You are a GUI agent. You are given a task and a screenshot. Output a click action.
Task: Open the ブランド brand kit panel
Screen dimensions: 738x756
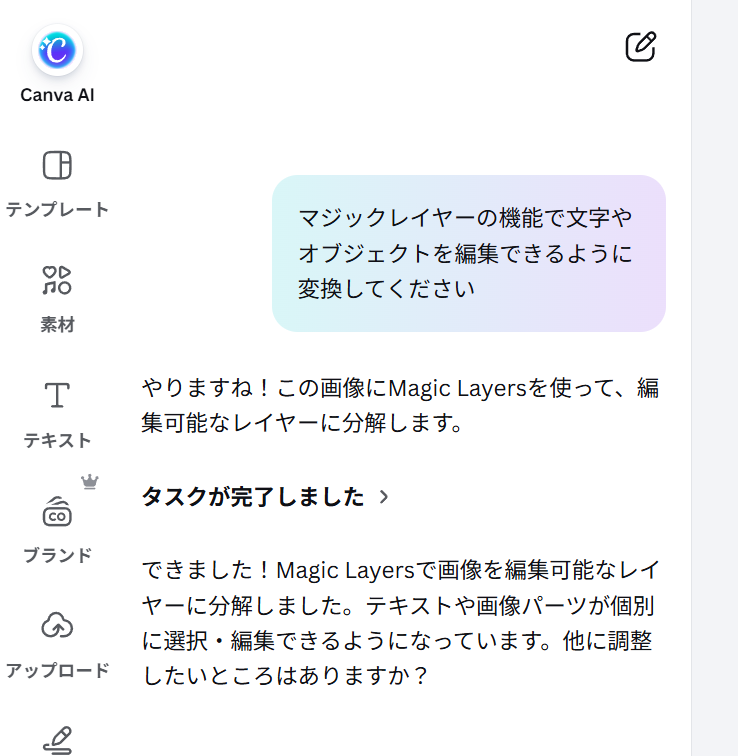(x=57, y=530)
